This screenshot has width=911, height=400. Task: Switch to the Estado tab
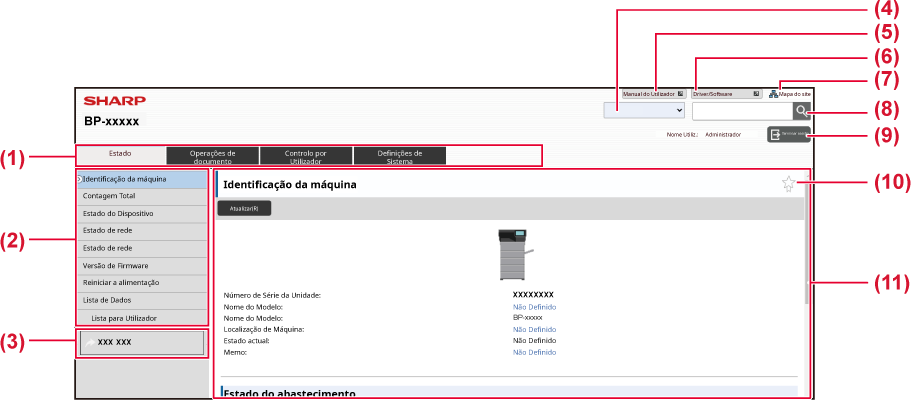(x=120, y=155)
